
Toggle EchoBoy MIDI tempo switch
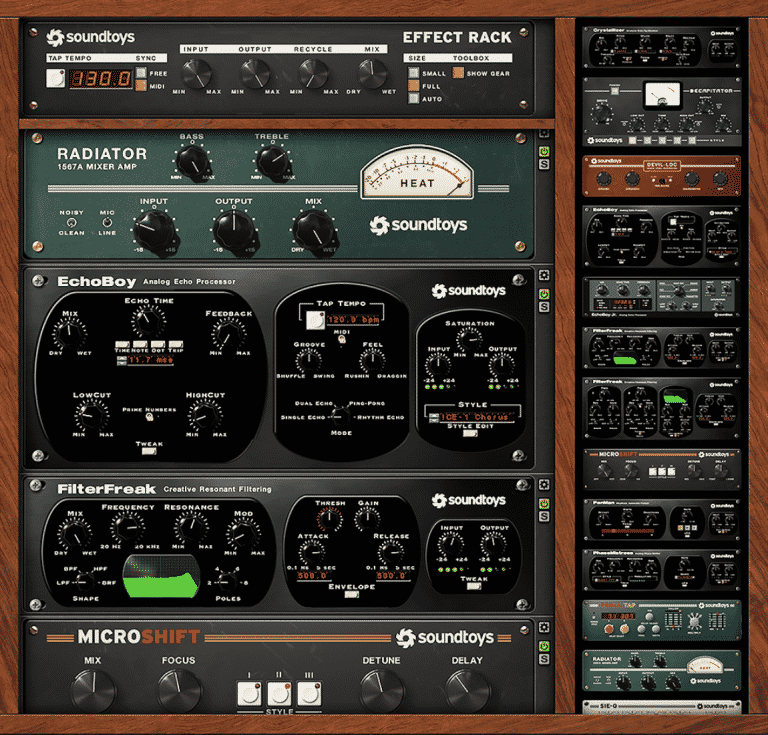[x=342, y=339]
